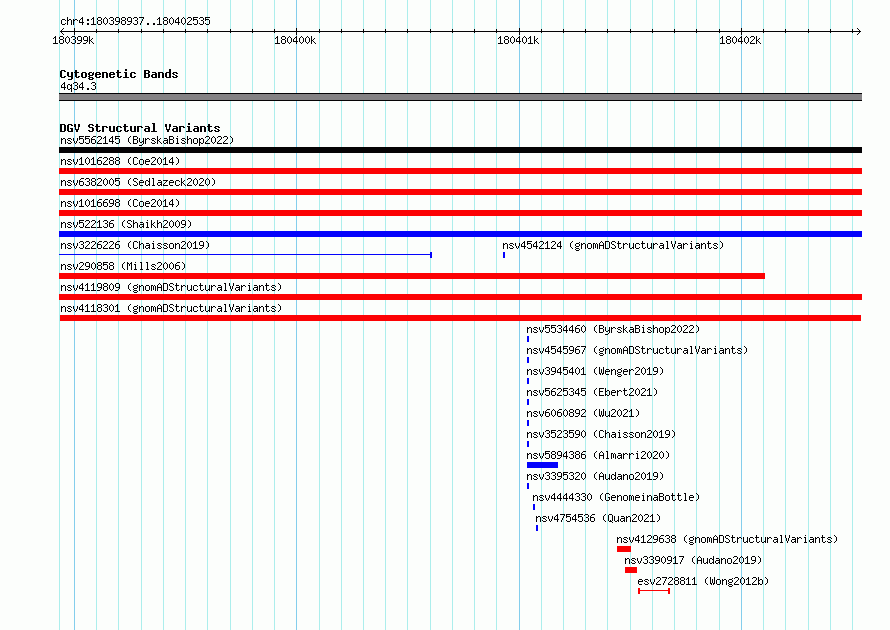This screenshot has height=630, width=890.
Task: Open nsv6060892 (Wu2021) label
Action: [x=583, y=413]
